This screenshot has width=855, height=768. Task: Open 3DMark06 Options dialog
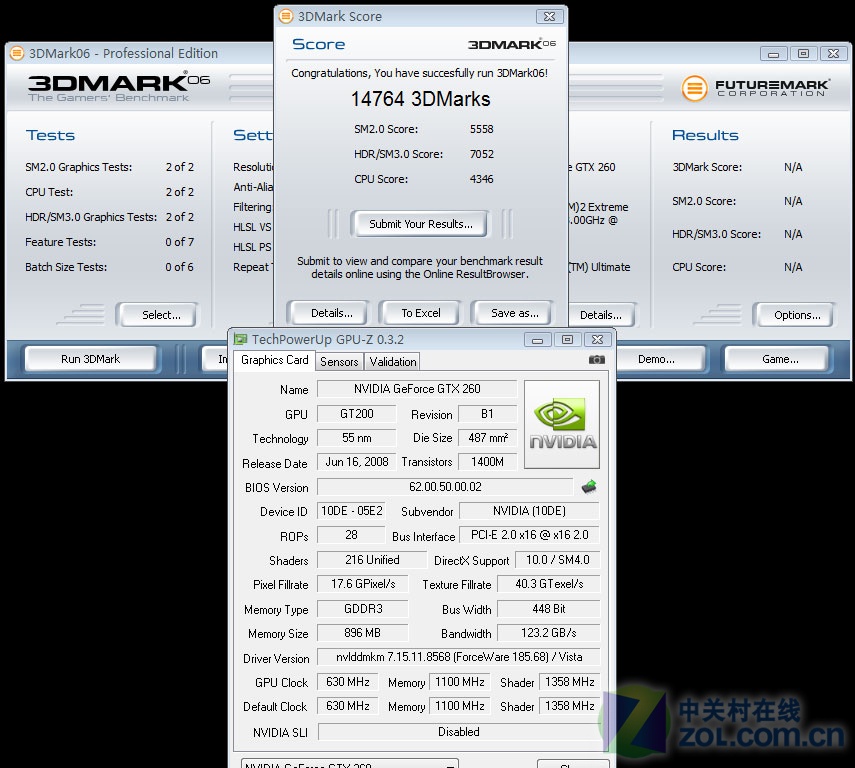793,314
